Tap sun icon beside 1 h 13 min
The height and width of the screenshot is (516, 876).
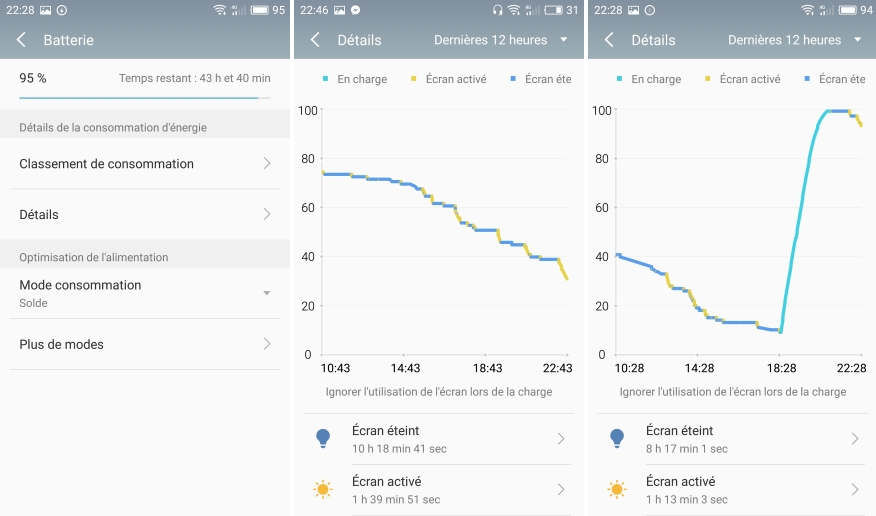click(617, 490)
